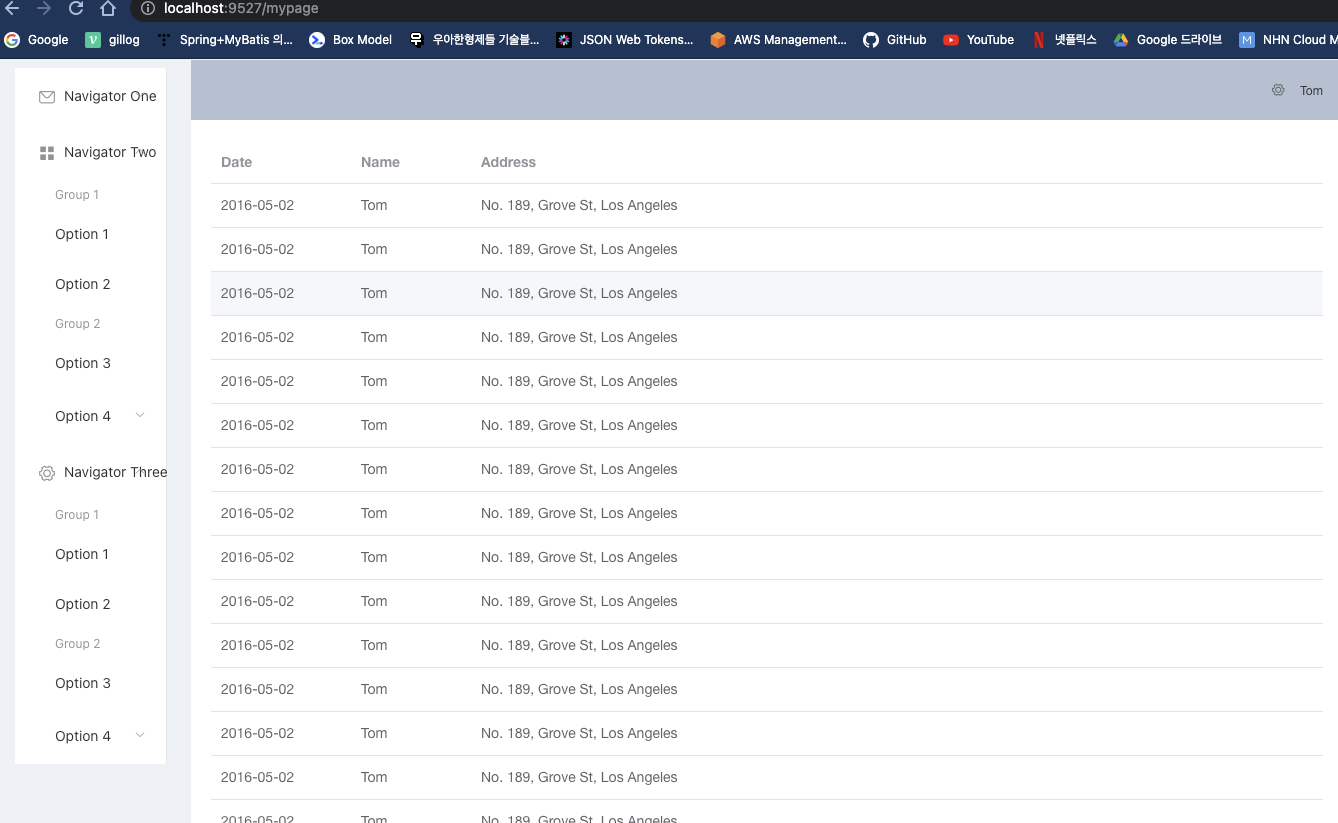Screen dimensions: 1338x823
Task: Click the Tom user name in header
Action: [1311, 91]
